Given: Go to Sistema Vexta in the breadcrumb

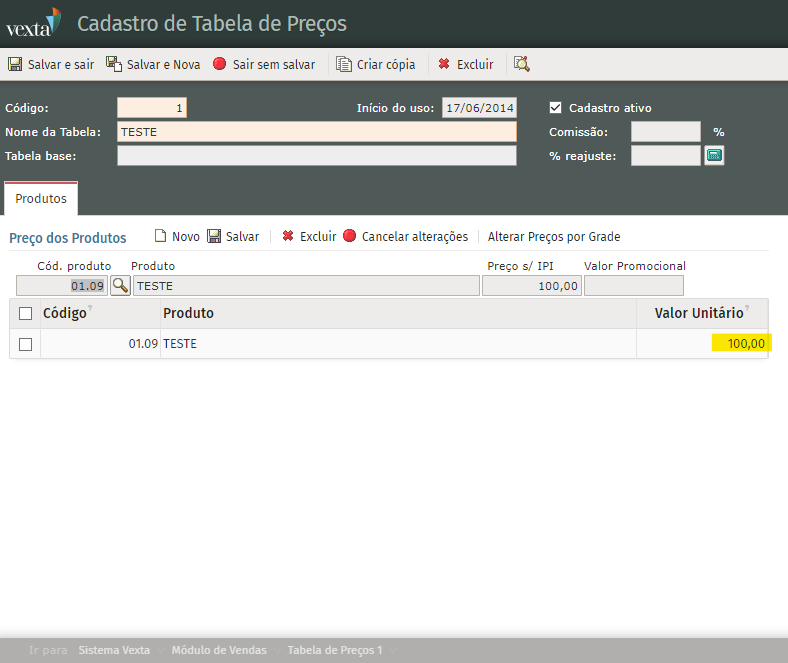Looking at the screenshot, I should click(x=114, y=650).
